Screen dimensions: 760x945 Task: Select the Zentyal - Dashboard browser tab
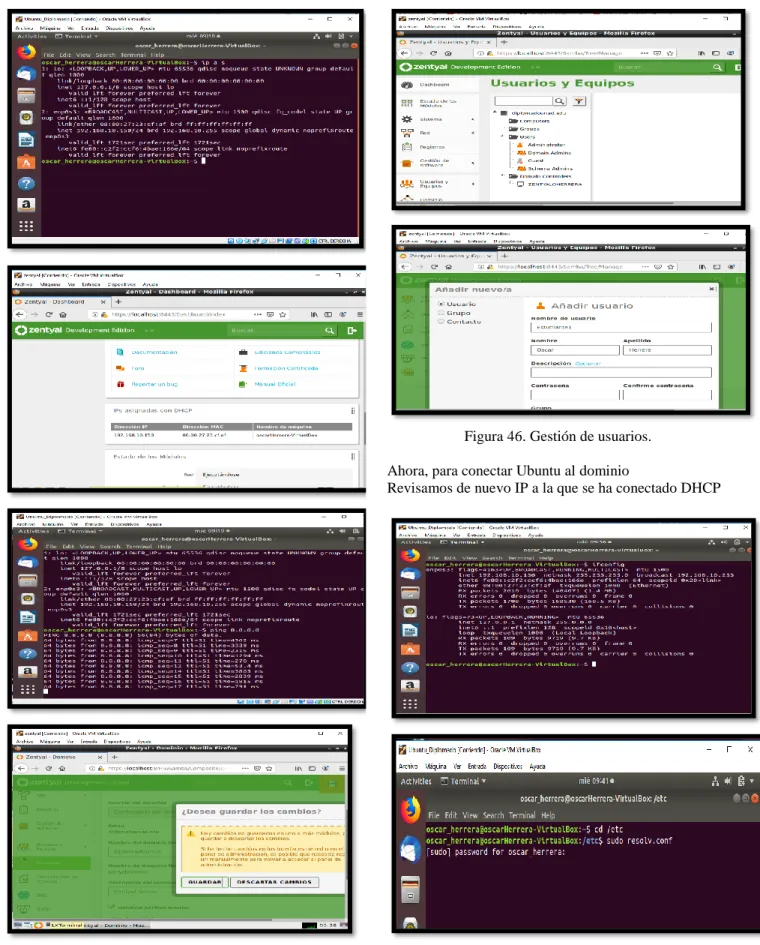(60, 301)
